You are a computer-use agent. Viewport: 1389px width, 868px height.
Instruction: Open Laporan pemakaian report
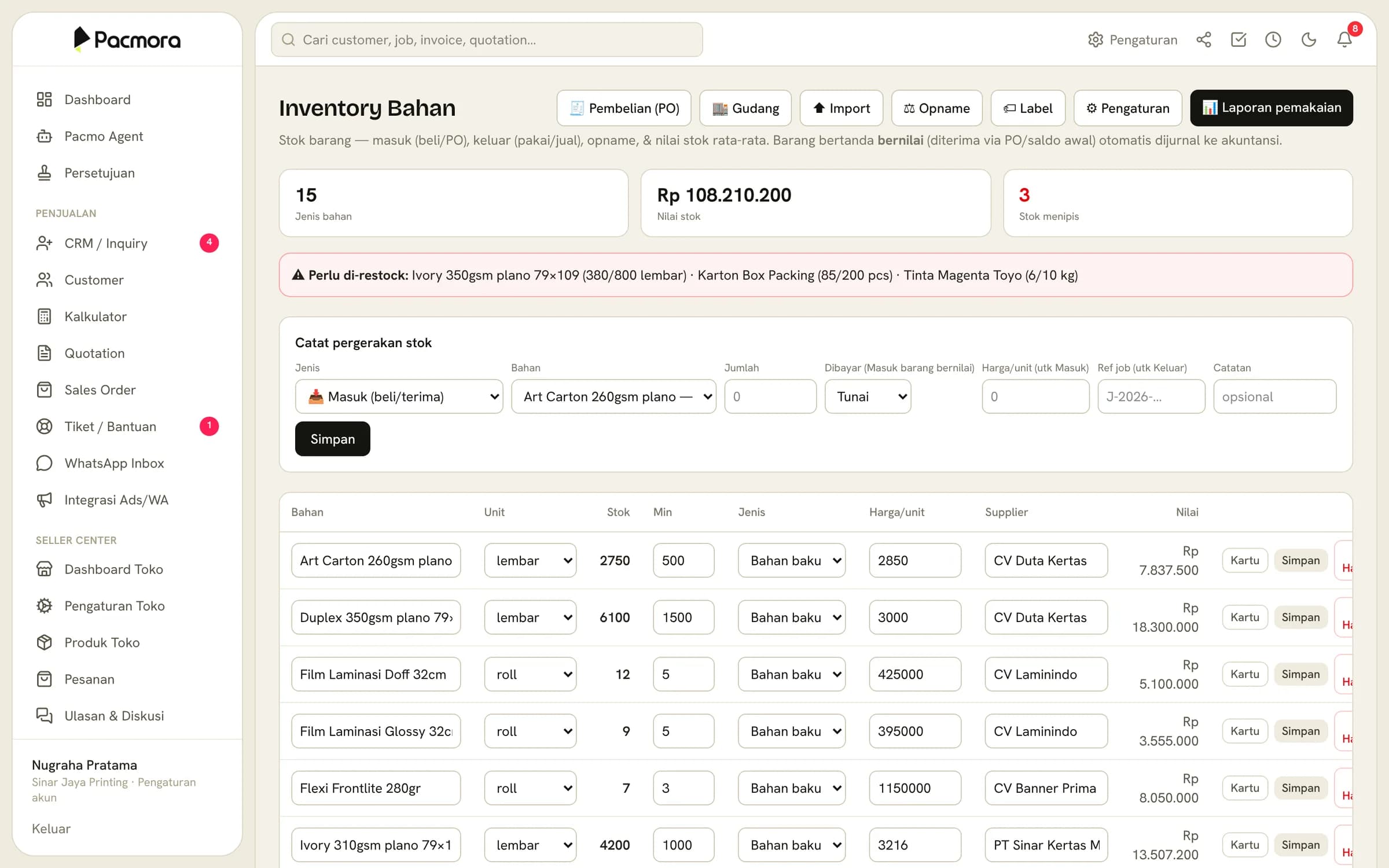tap(1272, 108)
